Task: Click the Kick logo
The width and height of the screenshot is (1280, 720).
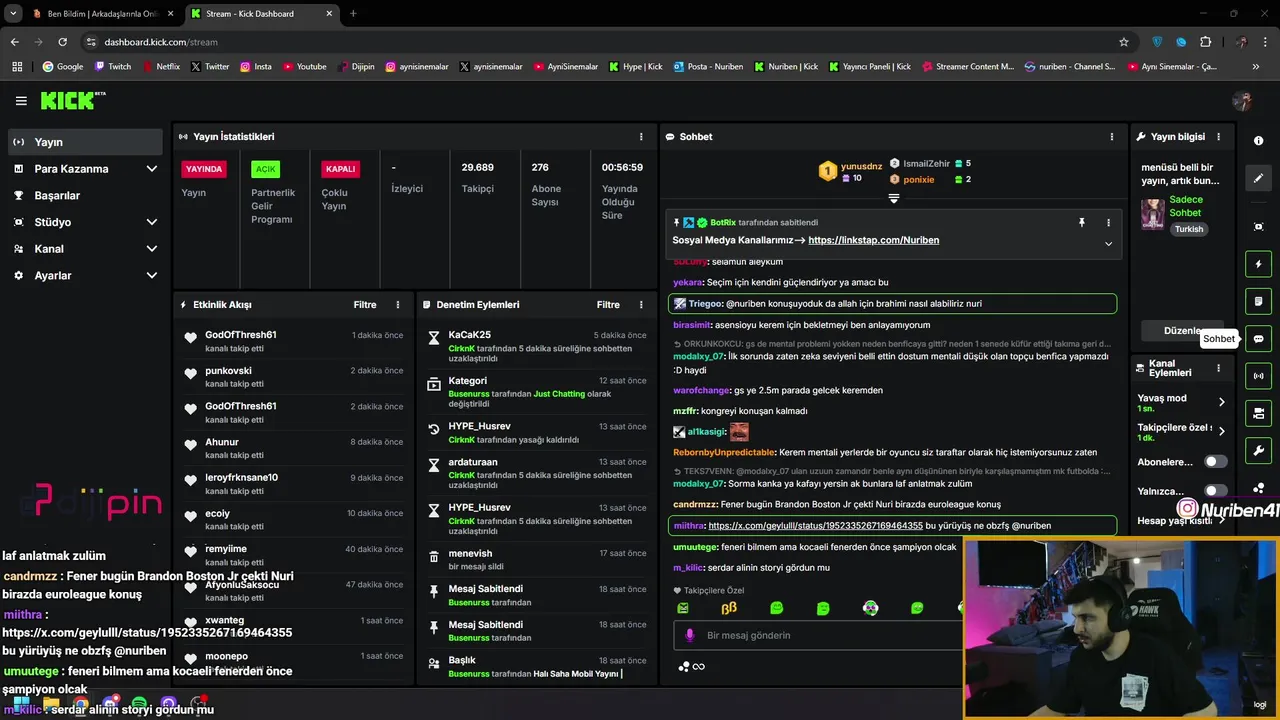Action: tap(72, 100)
